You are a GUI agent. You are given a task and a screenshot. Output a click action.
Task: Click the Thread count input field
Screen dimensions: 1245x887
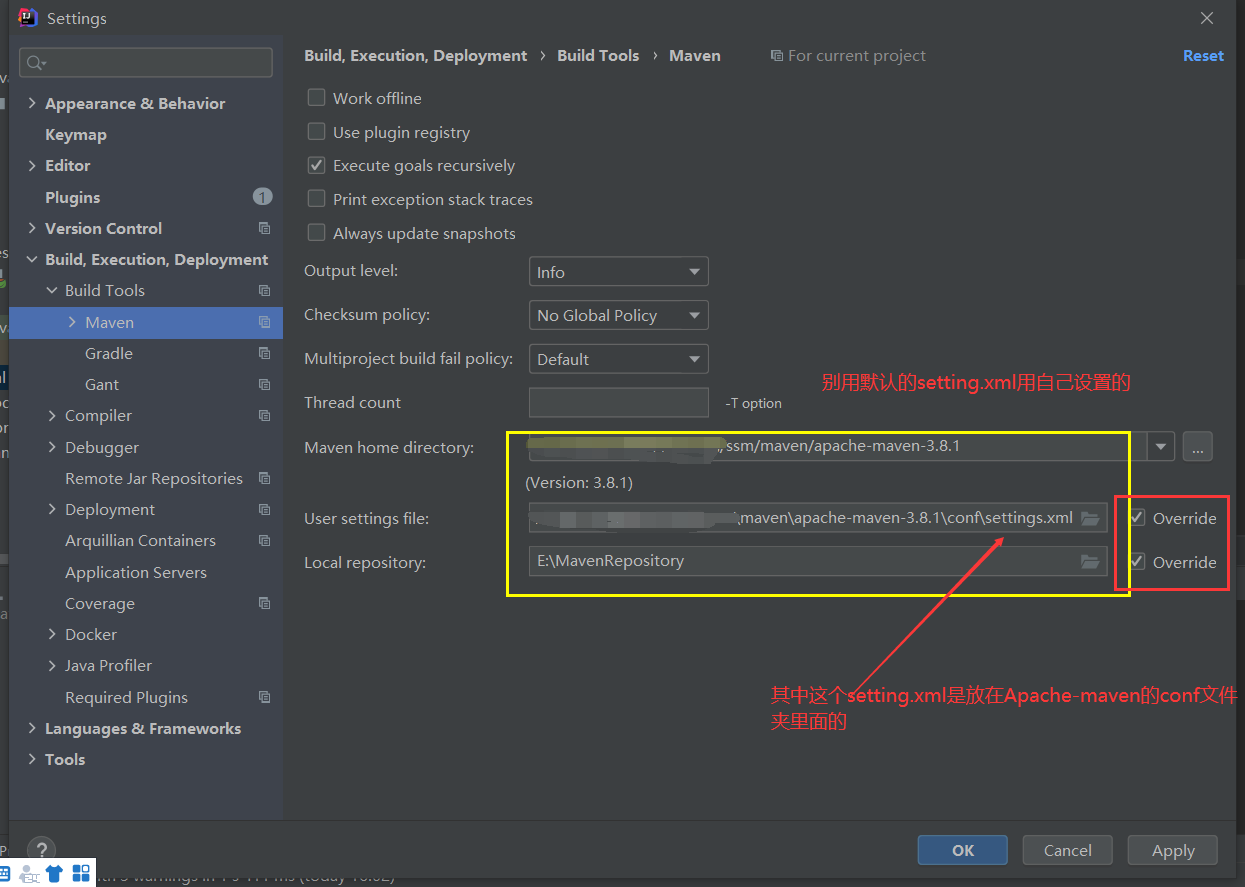click(x=618, y=402)
